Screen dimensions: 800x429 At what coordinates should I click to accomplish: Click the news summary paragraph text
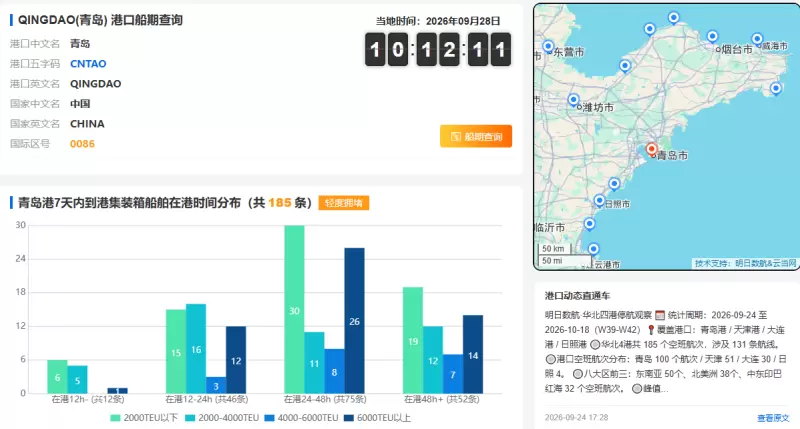[665, 352]
